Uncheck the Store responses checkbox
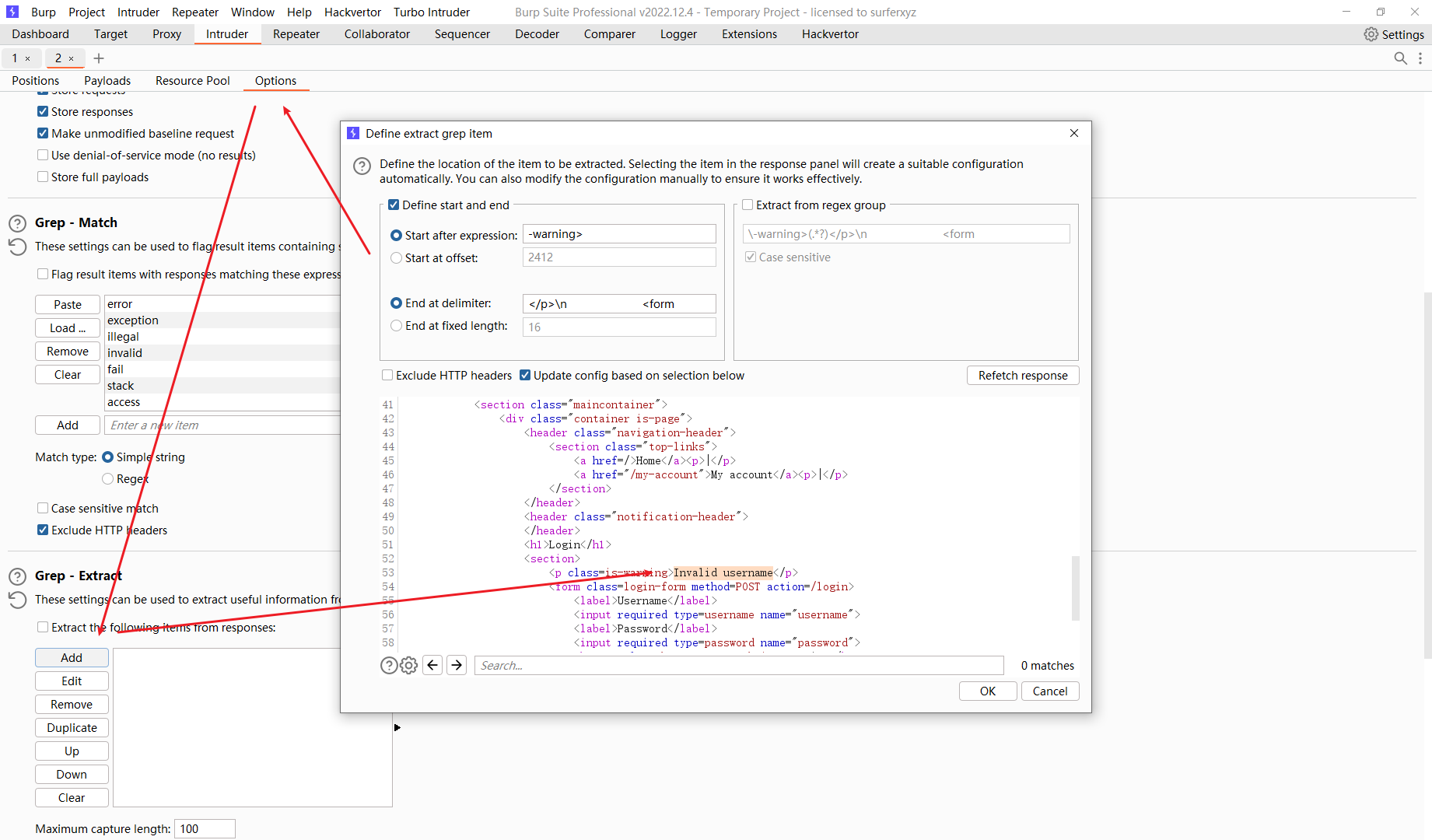Screen dimensions: 1432x840 [43, 111]
